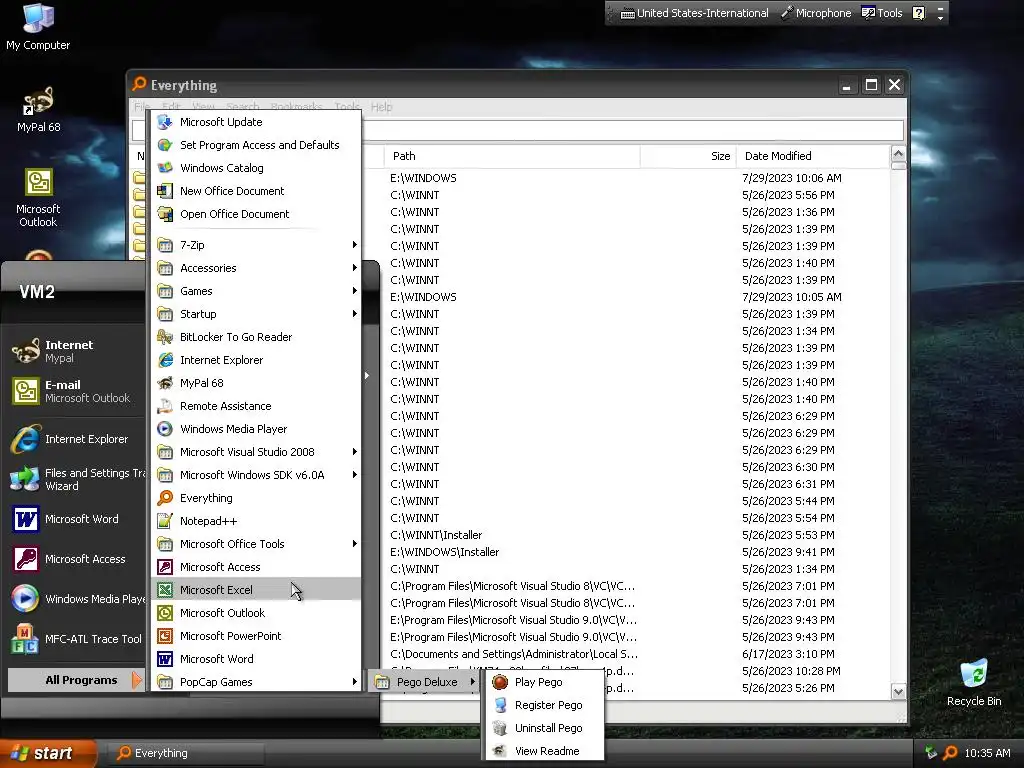This screenshot has height=768, width=1024.
Task: Open Microsoft Outlook desktop icon
Action: (x=38, y=197)
